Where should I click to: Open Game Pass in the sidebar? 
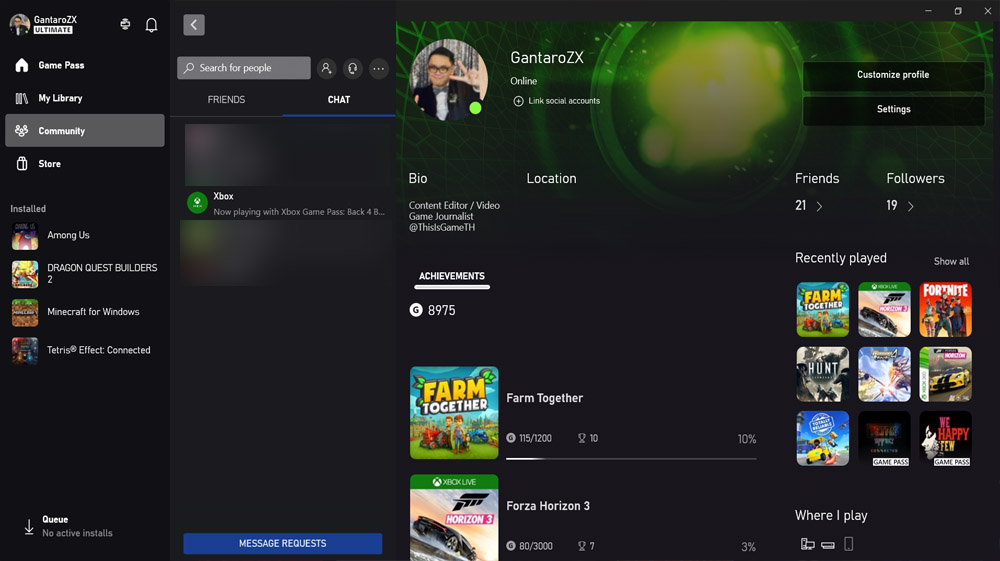click(85, 65)
